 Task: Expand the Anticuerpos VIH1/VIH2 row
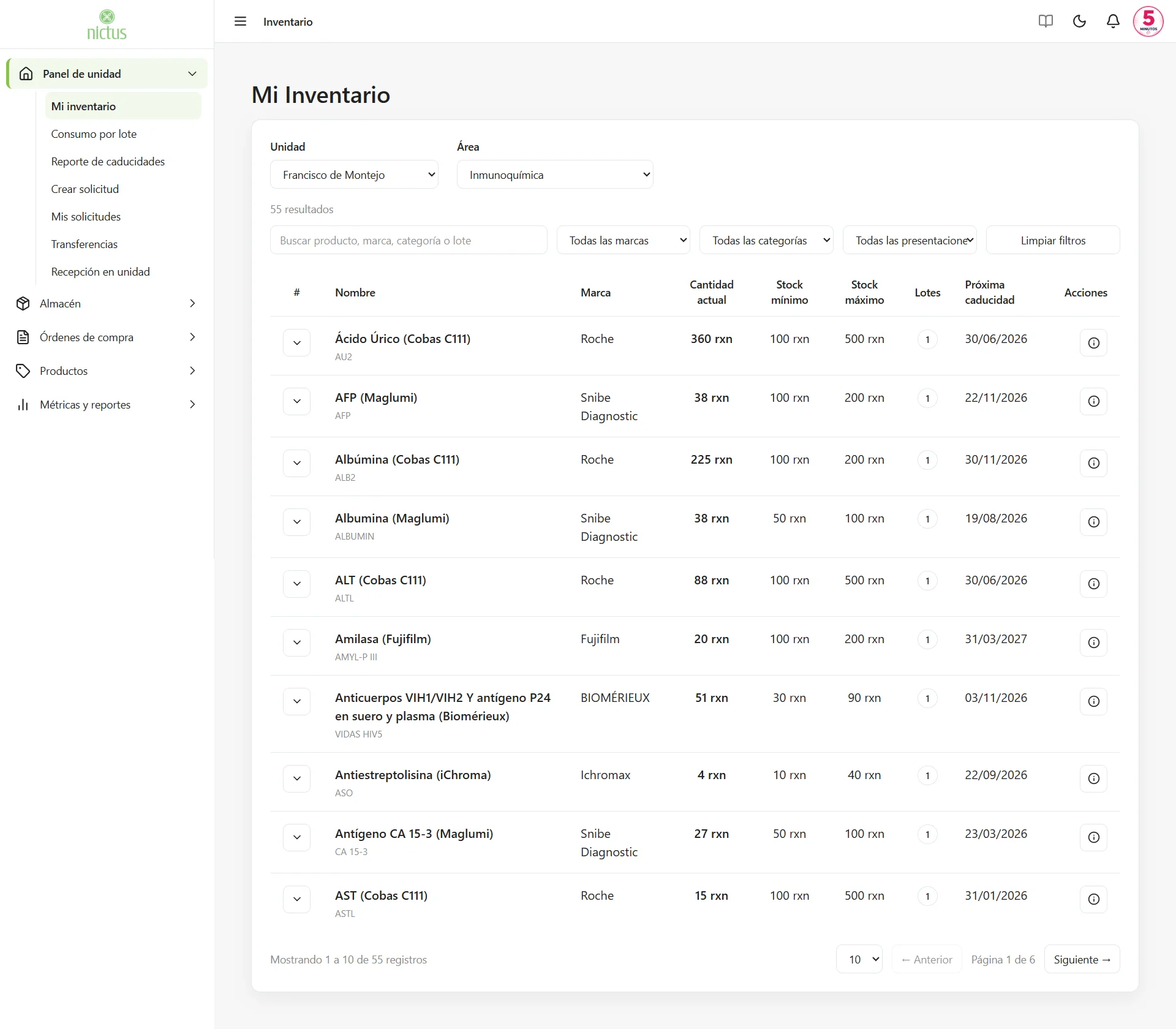[296, 701]
